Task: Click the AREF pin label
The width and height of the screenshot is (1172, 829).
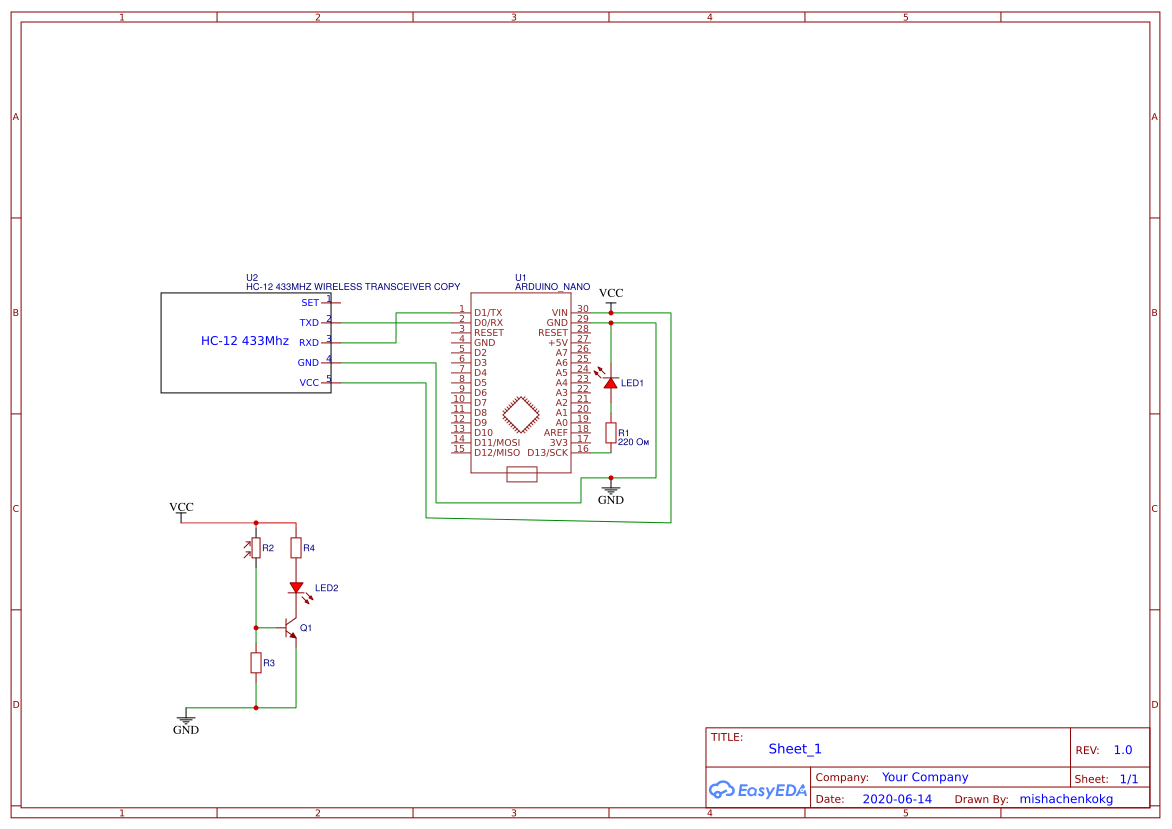Action: click(x=556, y=433)
